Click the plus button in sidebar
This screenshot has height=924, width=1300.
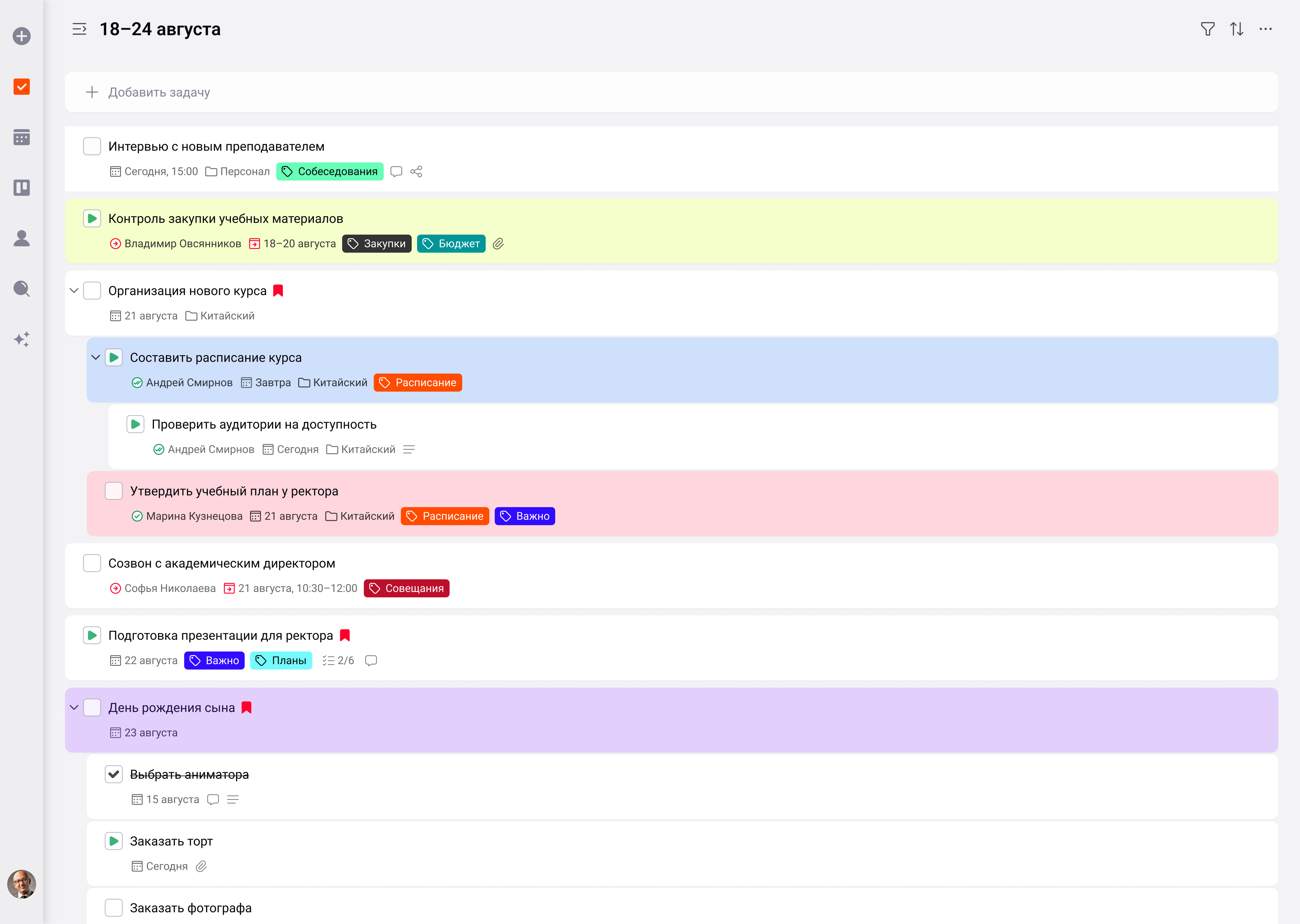tap(22, 36)
